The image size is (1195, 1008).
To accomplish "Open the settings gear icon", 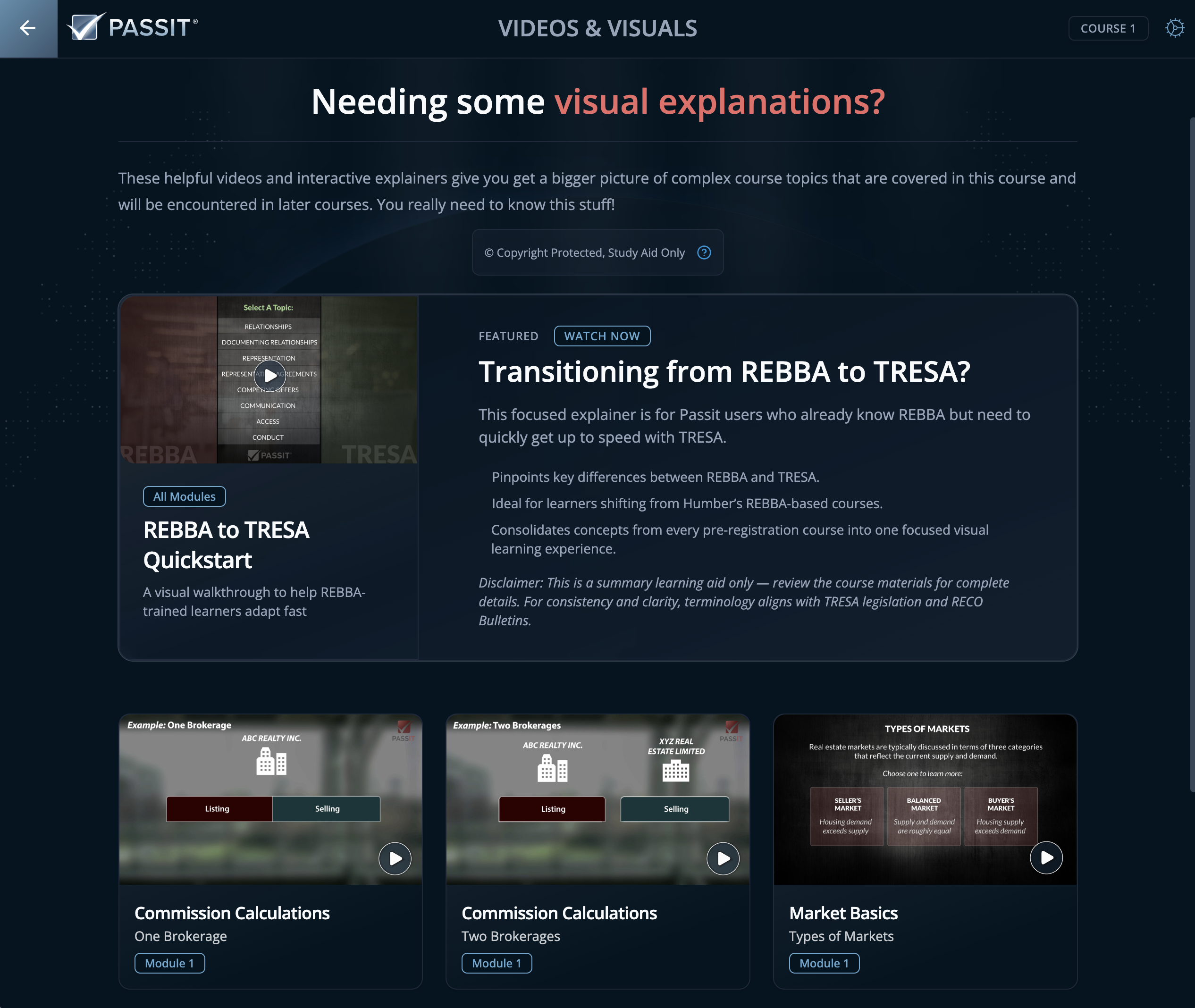I will click(x=1174, y=28).
